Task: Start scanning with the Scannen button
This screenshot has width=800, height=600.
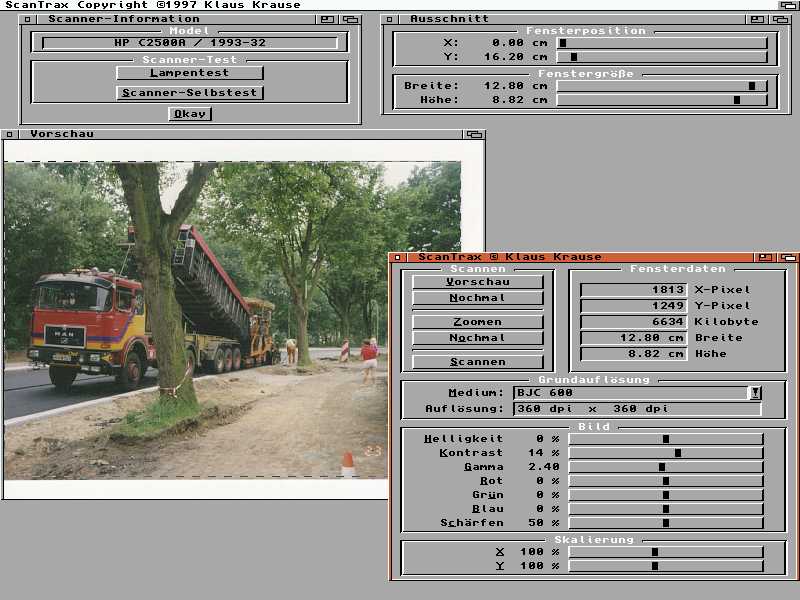Action: point(478,362)
